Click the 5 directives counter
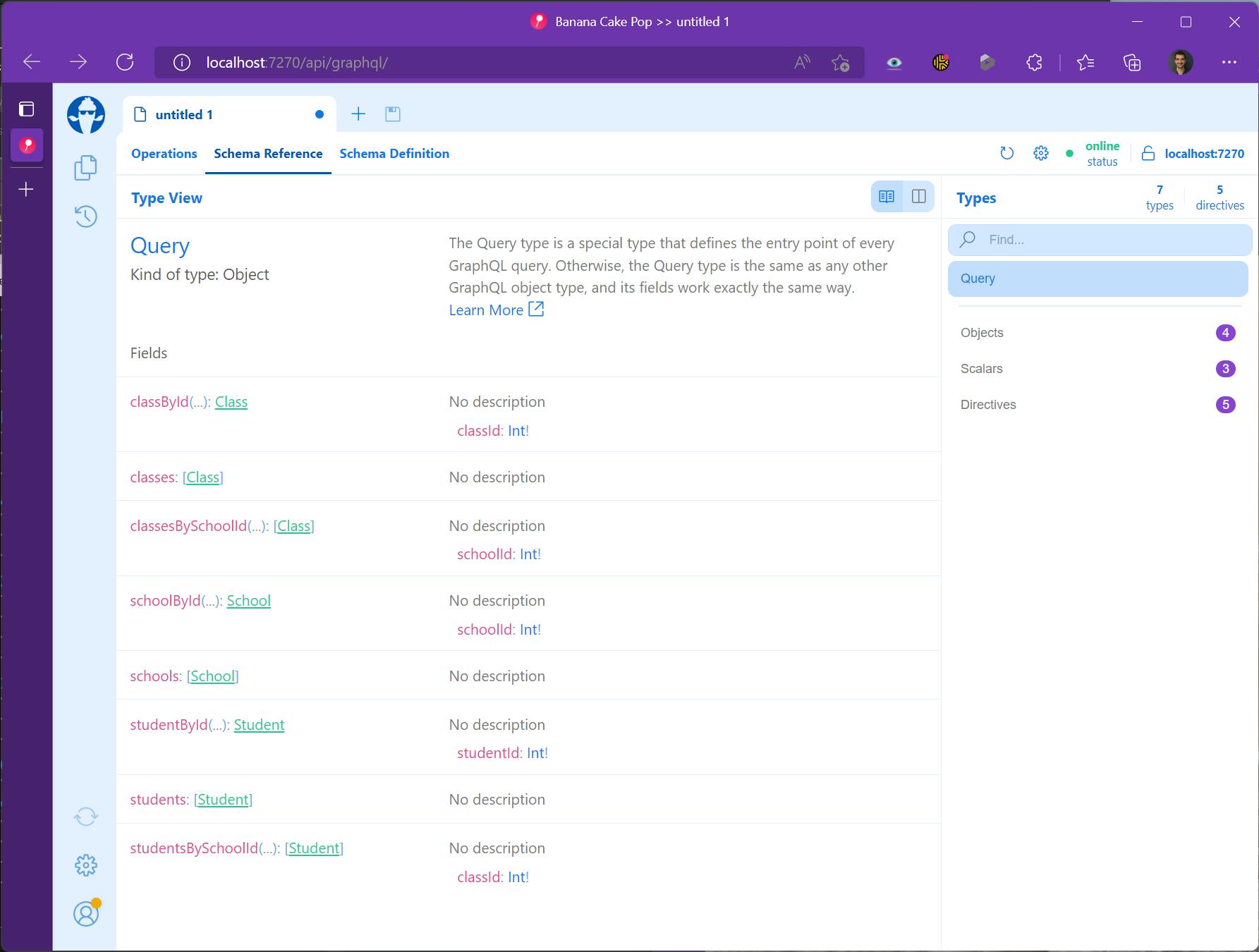1259x952 pixels. 1220,197
